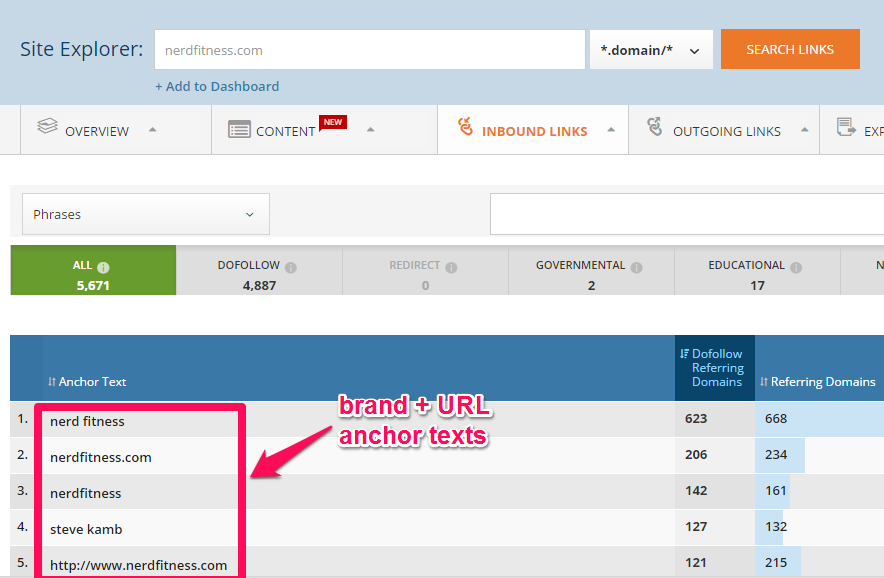
Task: Expand the Content tab arrow
Action: click(370, 130)
